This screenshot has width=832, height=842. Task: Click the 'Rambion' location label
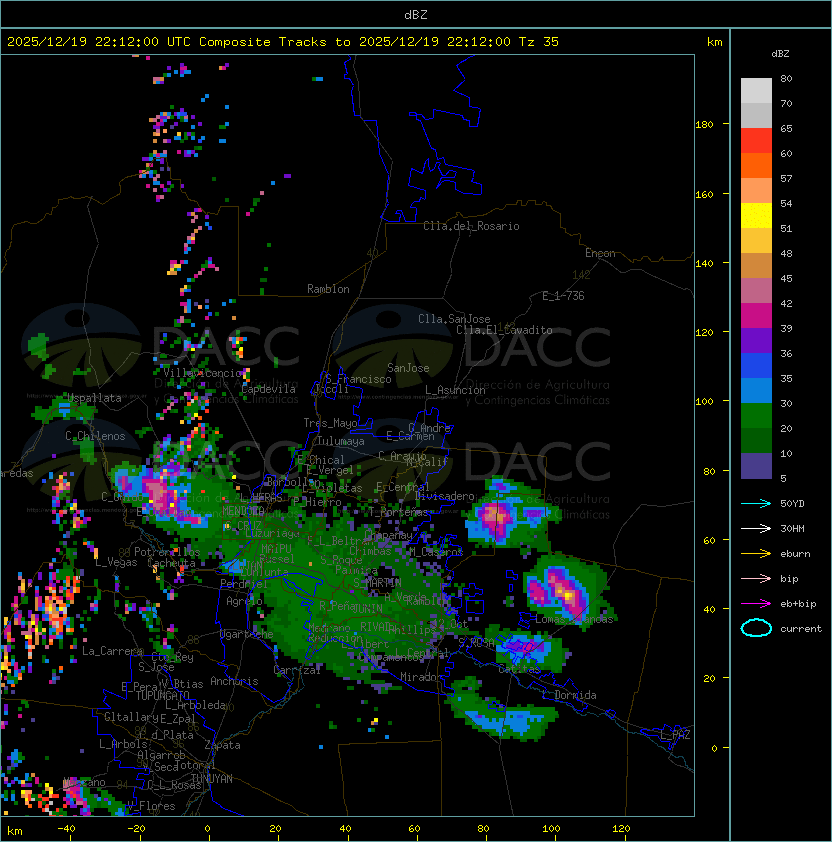click(328, 289)
